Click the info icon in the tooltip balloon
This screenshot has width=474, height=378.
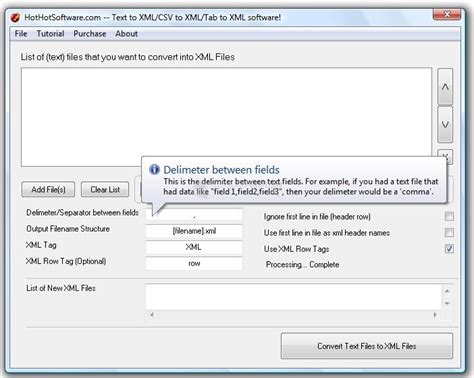tap(154, 169)
